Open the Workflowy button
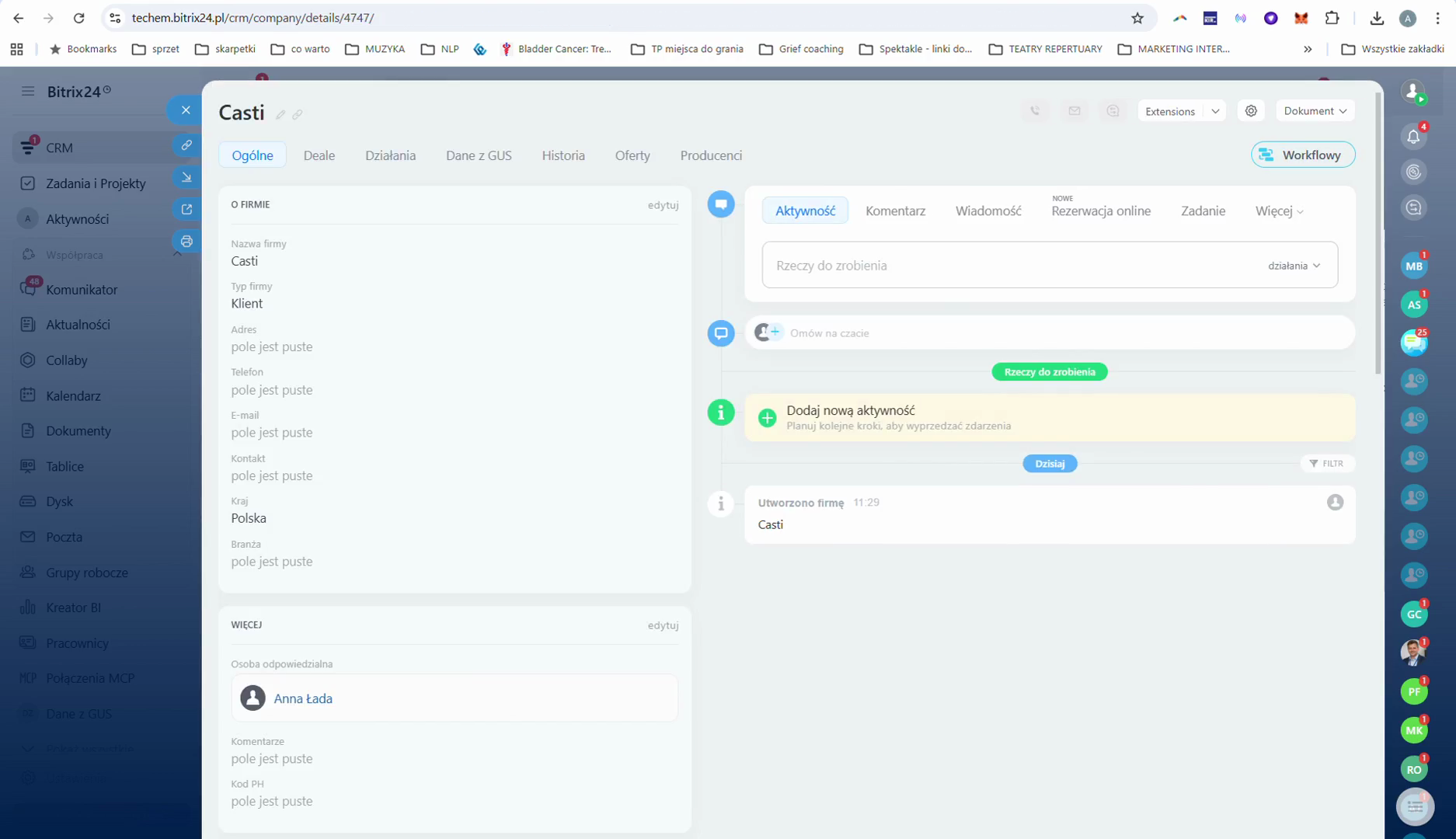This screenshot has width=1456, height=839. pyautogui.click(x=1303, y=155)
